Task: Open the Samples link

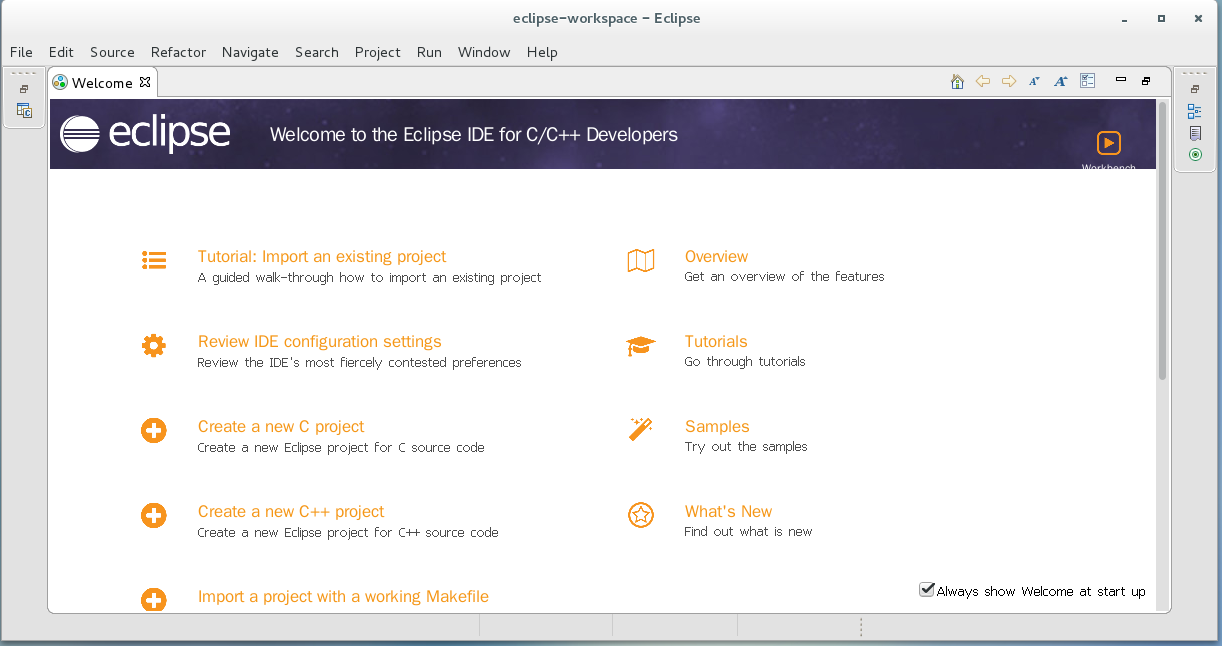Action: pyautogui.click(x=717, y=427)
